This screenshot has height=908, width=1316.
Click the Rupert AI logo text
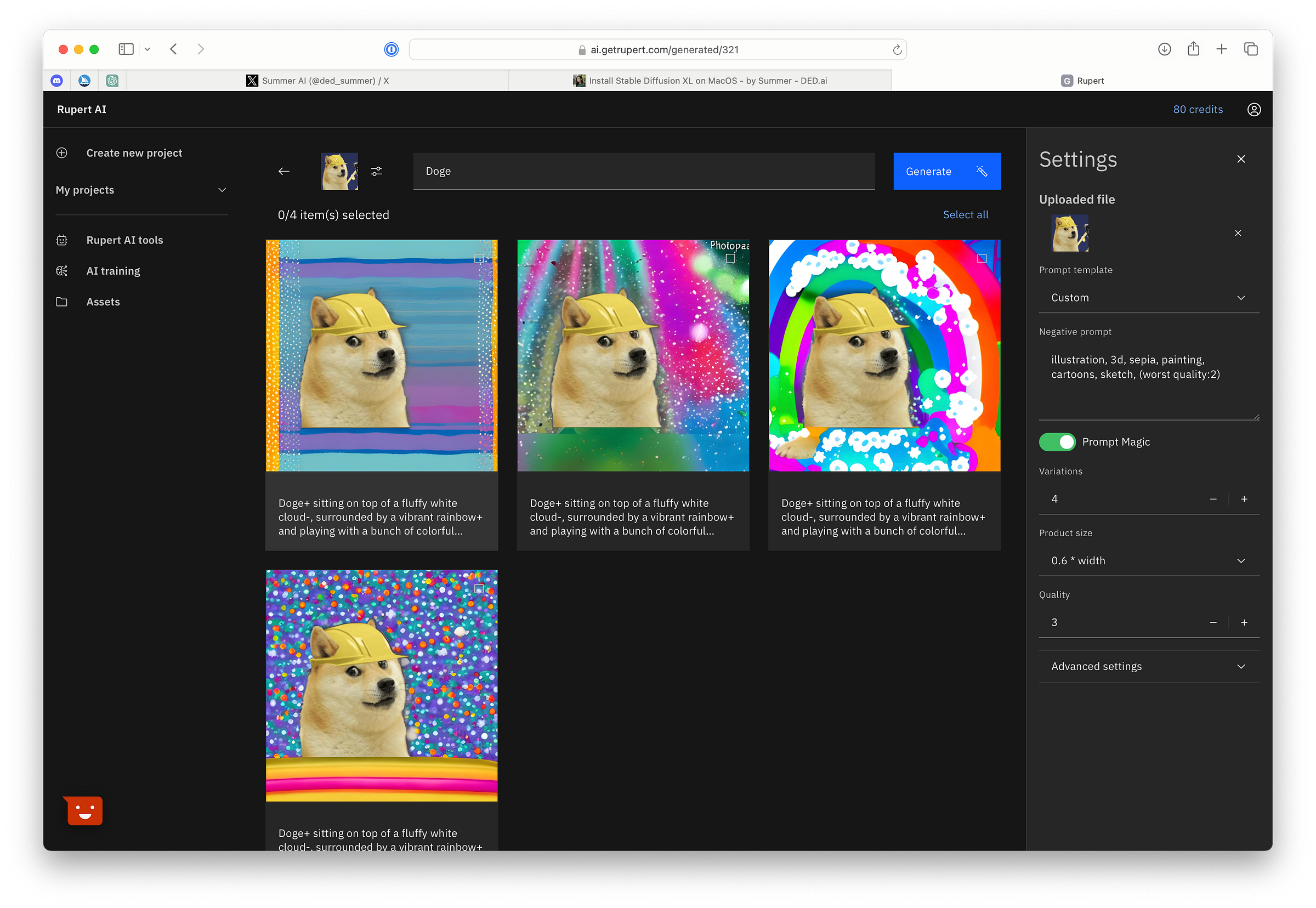(x=81, y=109)
